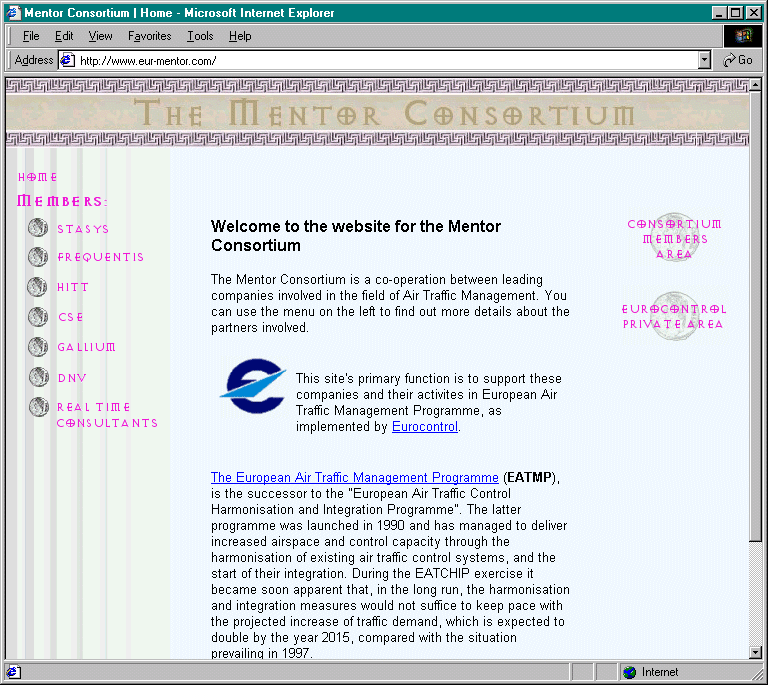Click the globe icon beside GALLIUM
The image size is (768, 685).
point(38,347)
